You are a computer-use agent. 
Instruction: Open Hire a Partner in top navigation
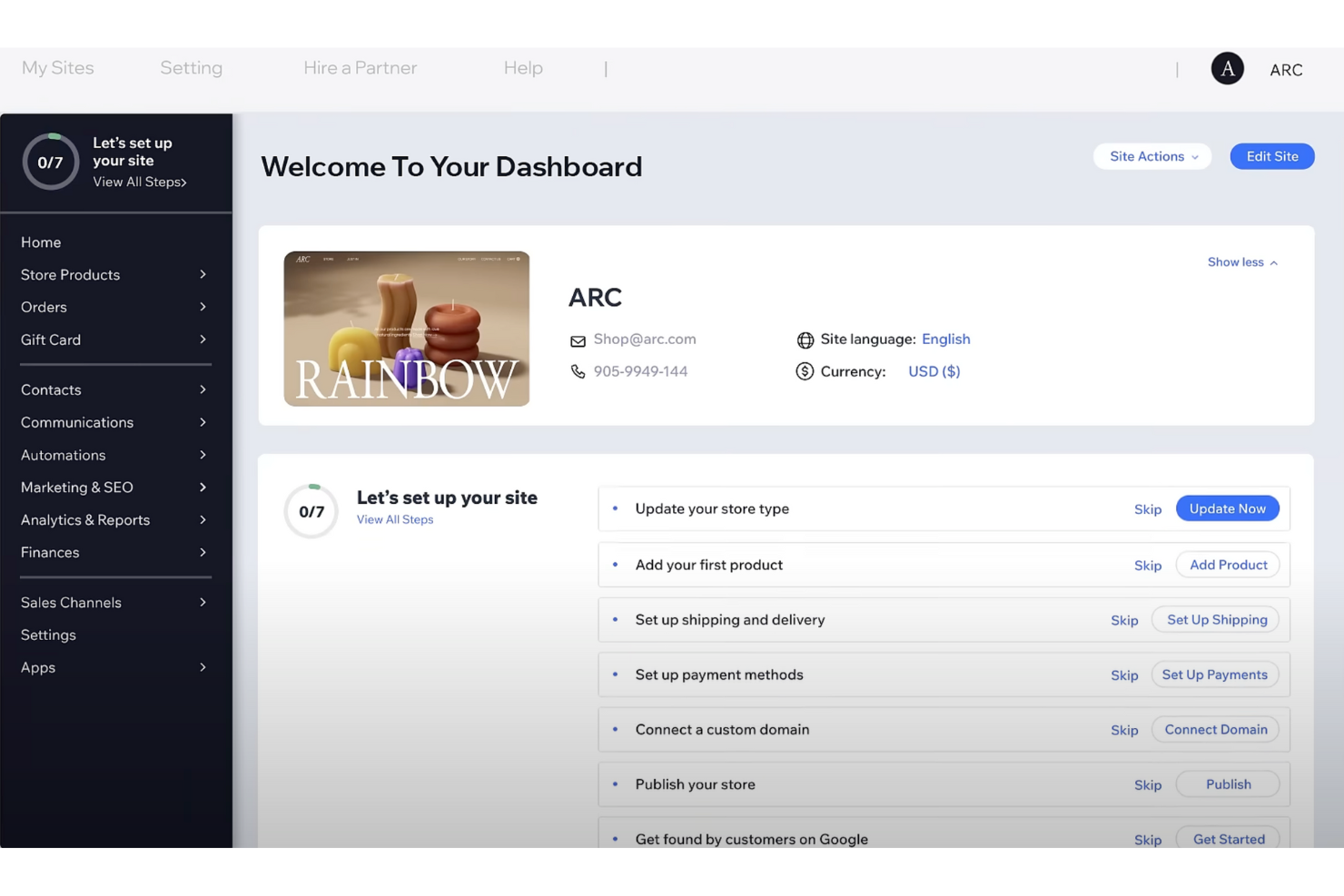tap(360, 68)
